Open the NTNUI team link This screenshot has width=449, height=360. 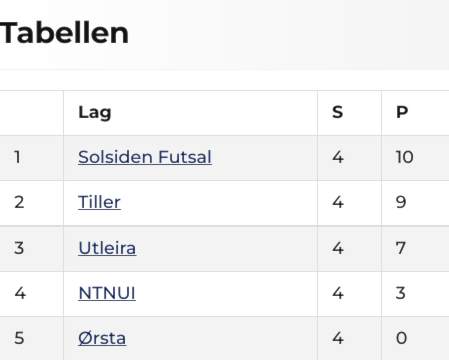(x=107, y=293)
